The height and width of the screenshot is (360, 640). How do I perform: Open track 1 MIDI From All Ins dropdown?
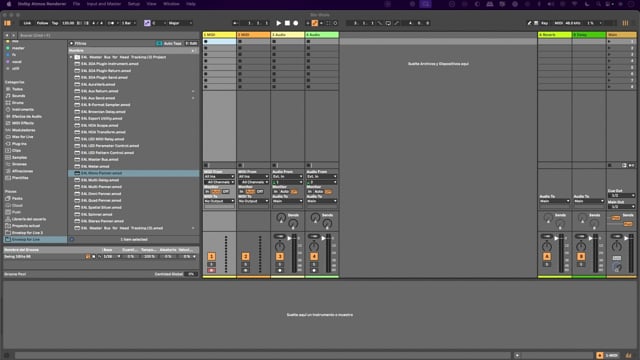219,177
